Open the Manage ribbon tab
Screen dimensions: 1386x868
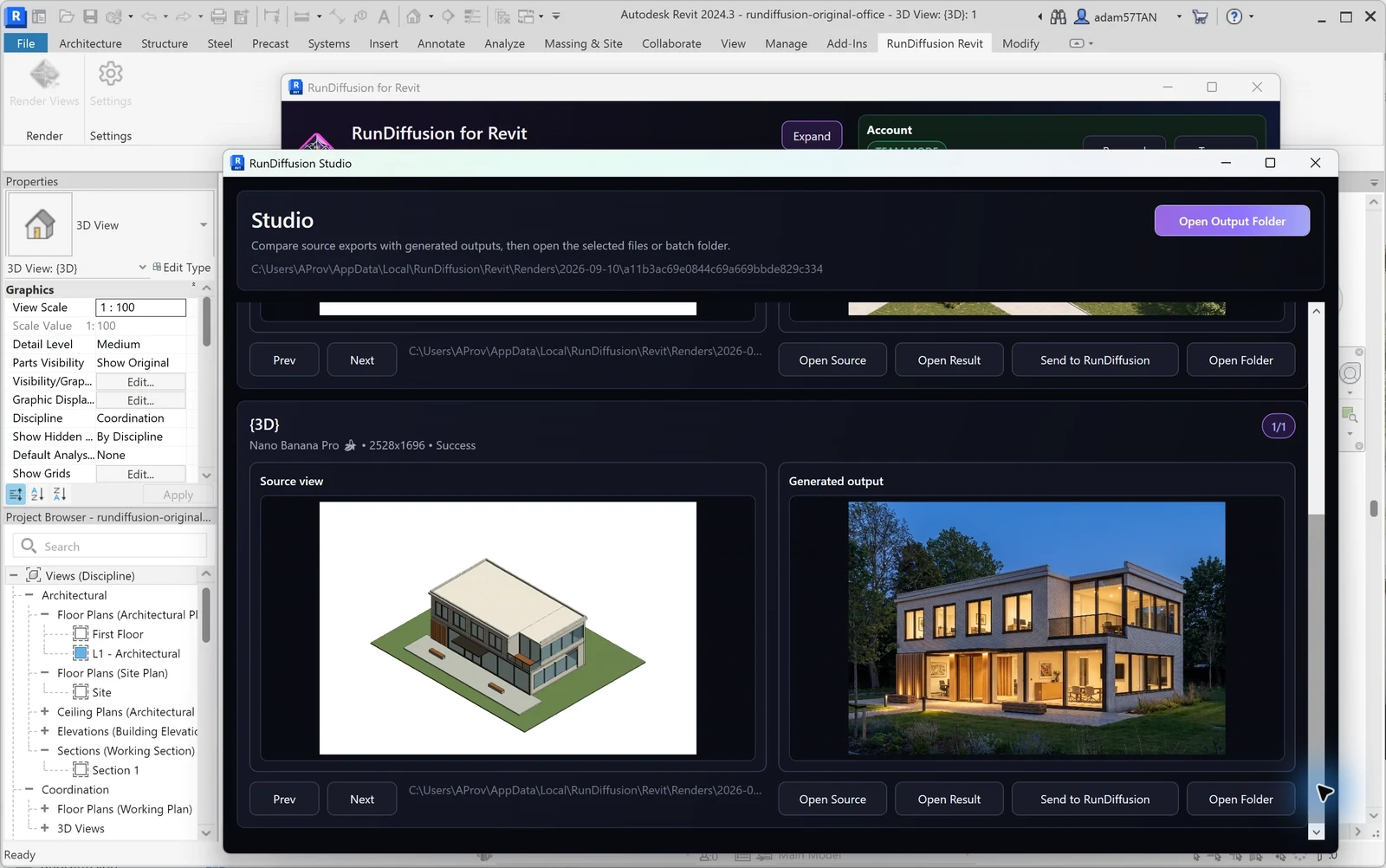tap(786, 43)
